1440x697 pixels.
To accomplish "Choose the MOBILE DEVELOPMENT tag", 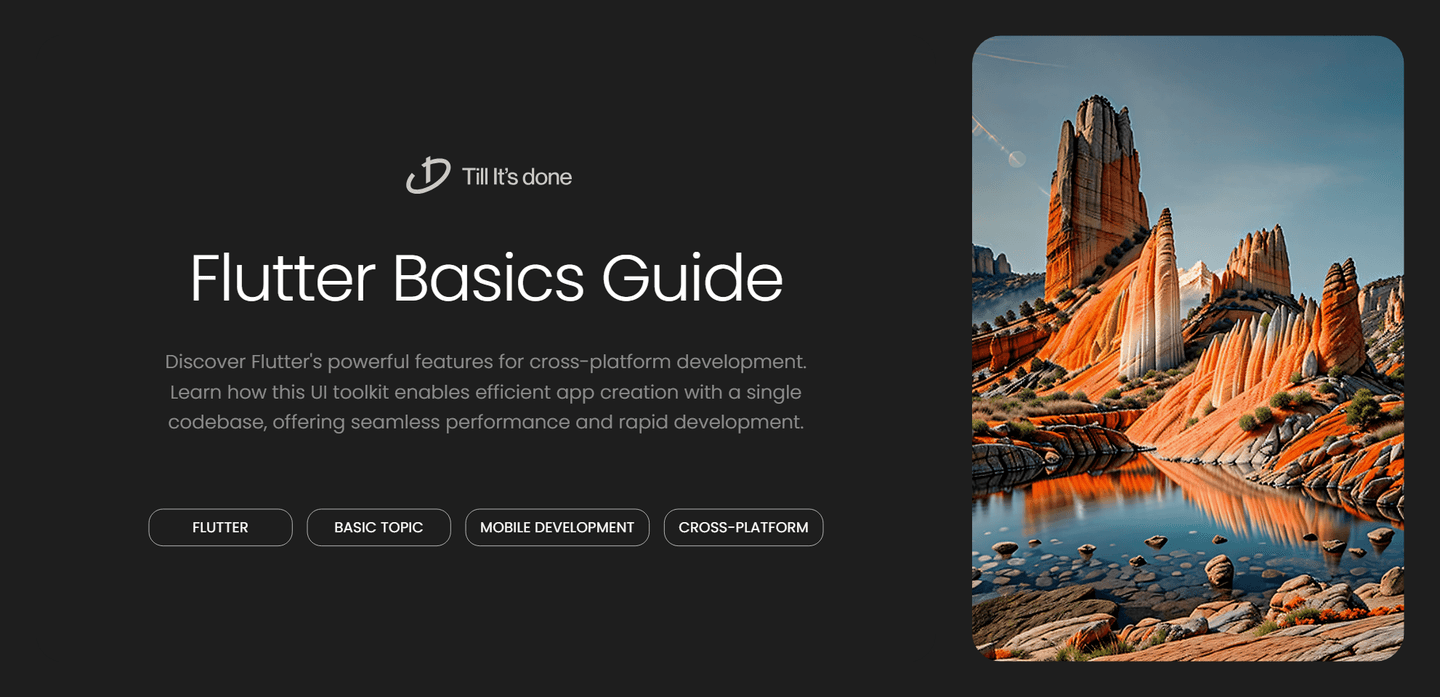I will pyautogui.click(x=557, y=527).
